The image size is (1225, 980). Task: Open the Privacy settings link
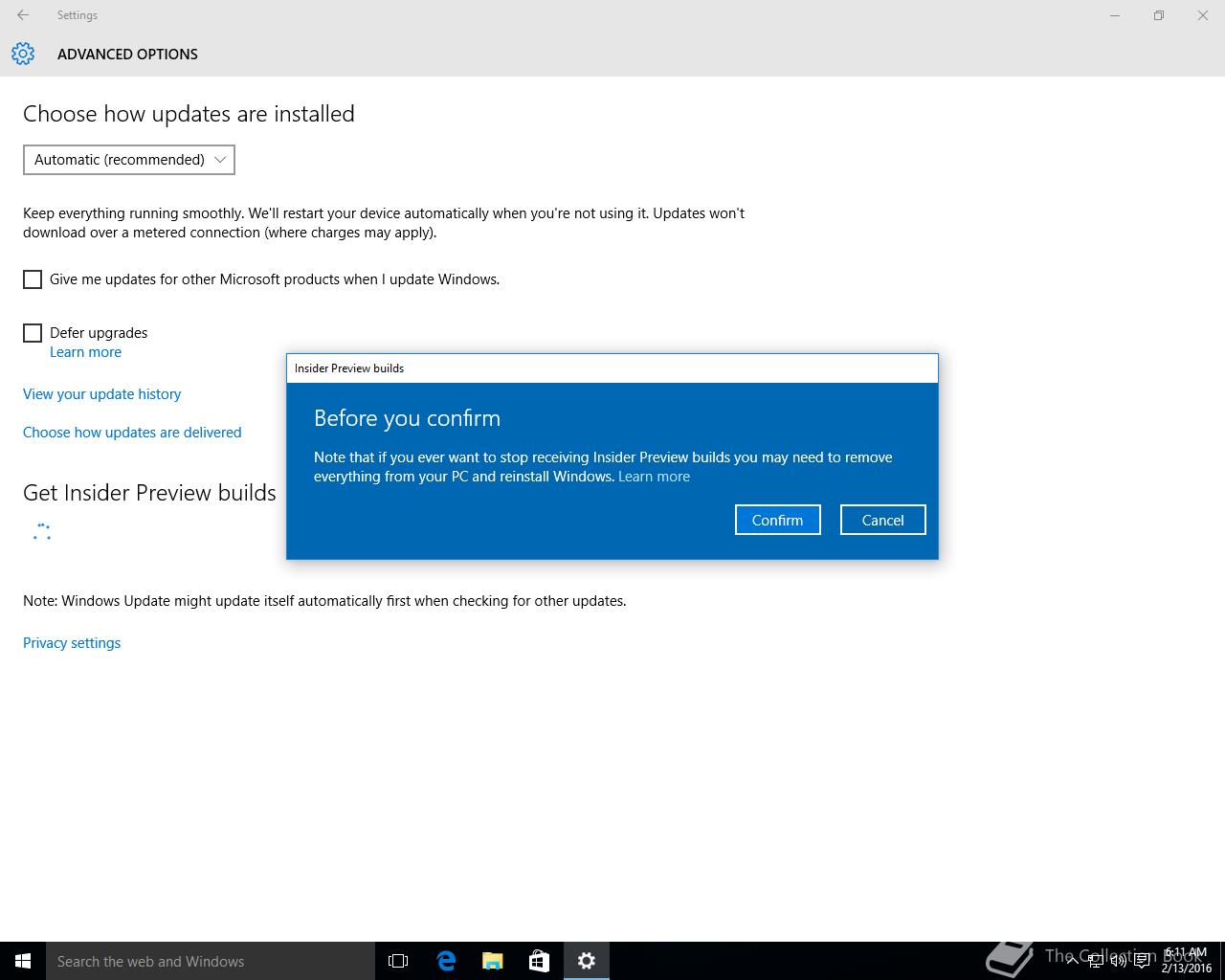(72, 643)
